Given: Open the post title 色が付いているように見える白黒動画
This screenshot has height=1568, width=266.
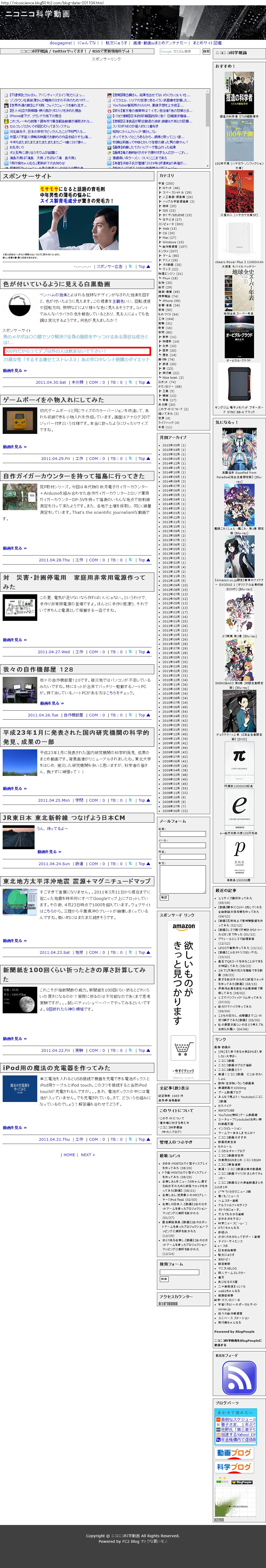Looking at the screenshot, I should tap(57, 284).
